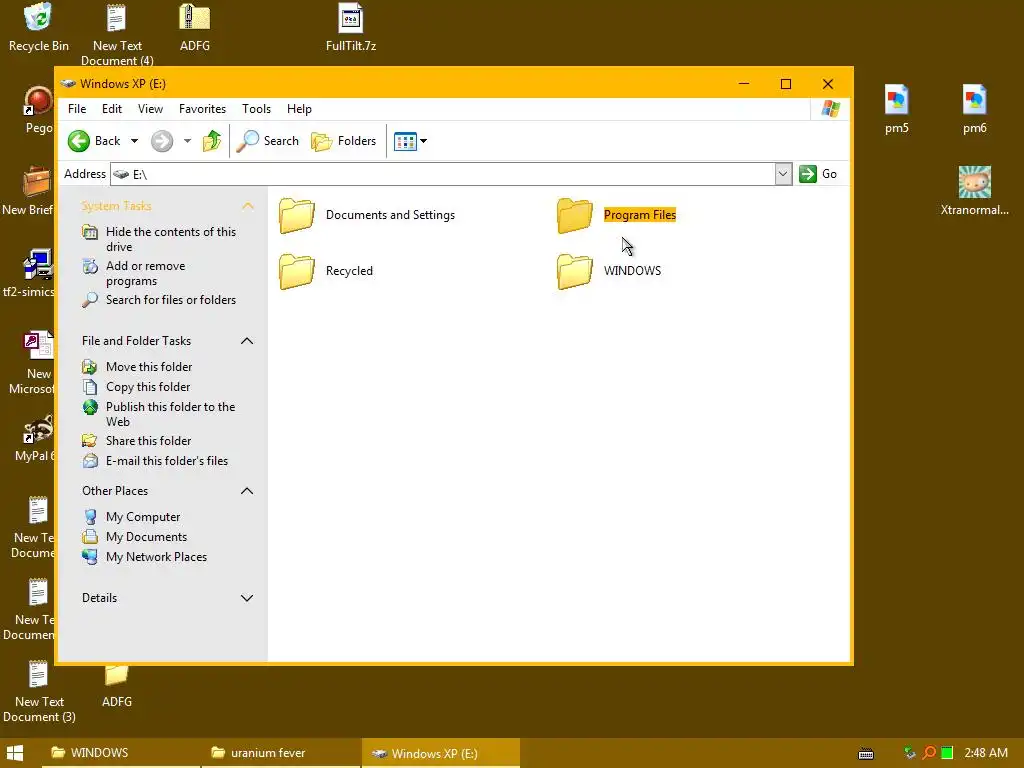1024x768 pixels.
Task: Select New Text Document (4) on desktop
Action: [117, 34]
